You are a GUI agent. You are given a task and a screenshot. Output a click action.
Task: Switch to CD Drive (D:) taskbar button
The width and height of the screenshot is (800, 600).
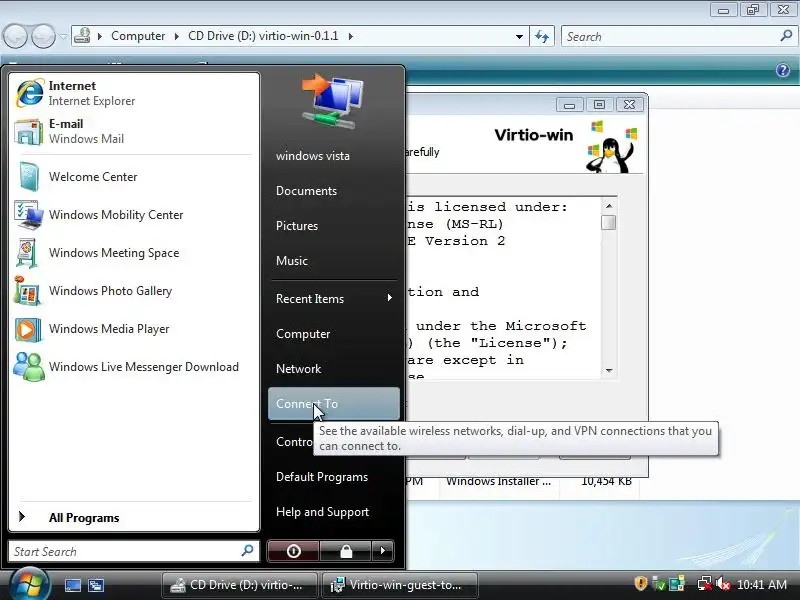239,585
